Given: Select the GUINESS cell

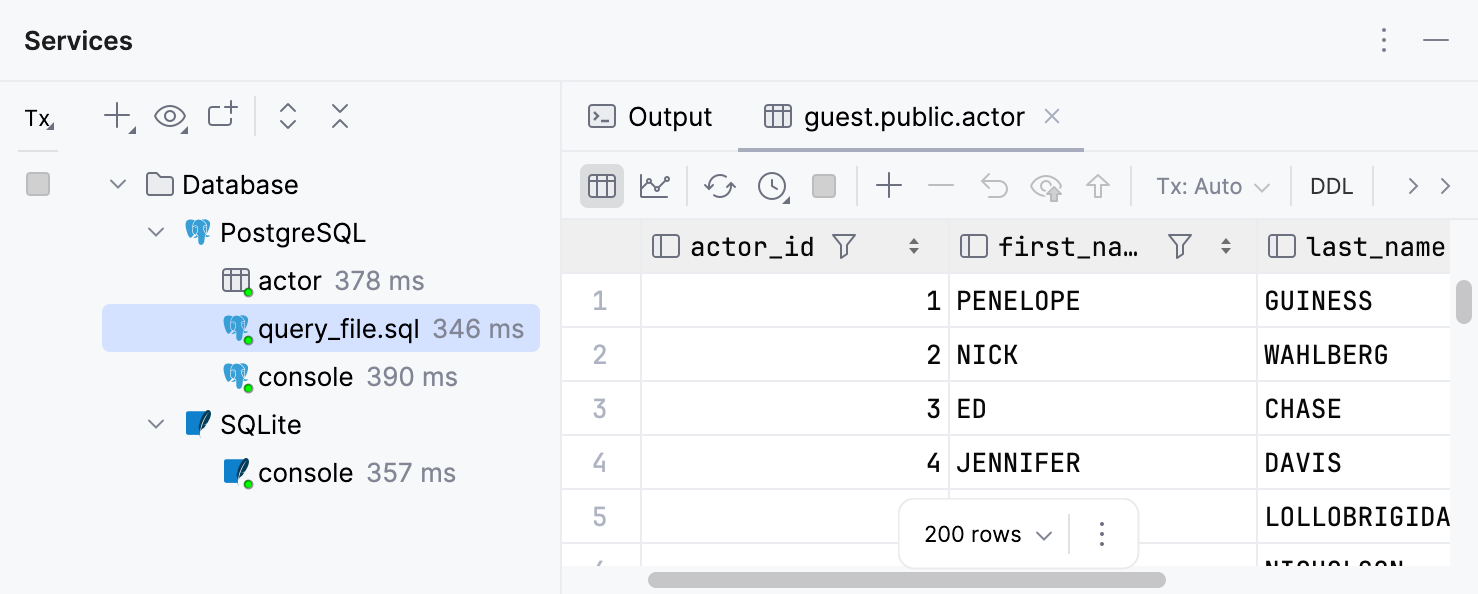Looking at the screenshot, I should point(1354,301).
